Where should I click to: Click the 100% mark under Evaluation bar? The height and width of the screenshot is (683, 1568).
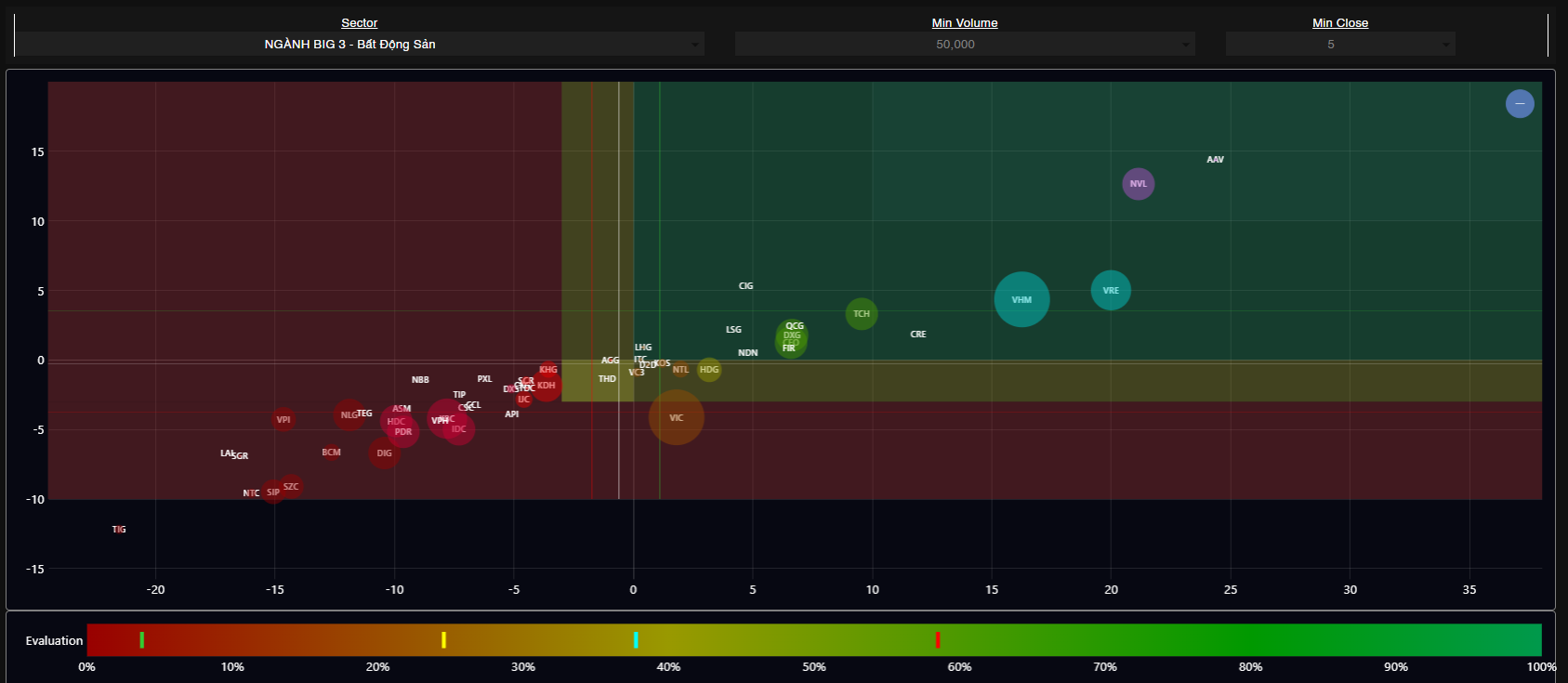pyautogui.click(x=1541, y=667)
